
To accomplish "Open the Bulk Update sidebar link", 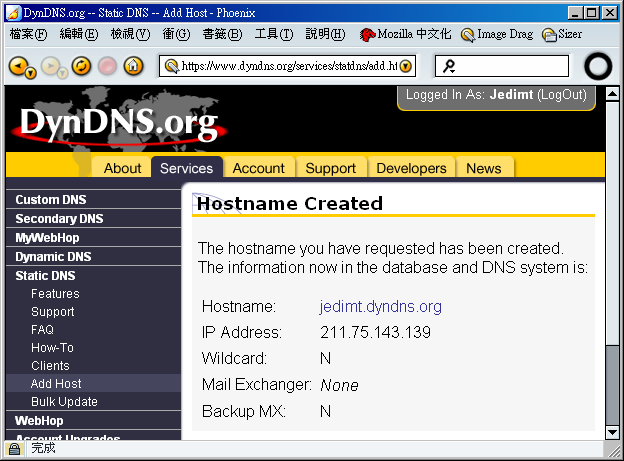I will coord(64,402).
